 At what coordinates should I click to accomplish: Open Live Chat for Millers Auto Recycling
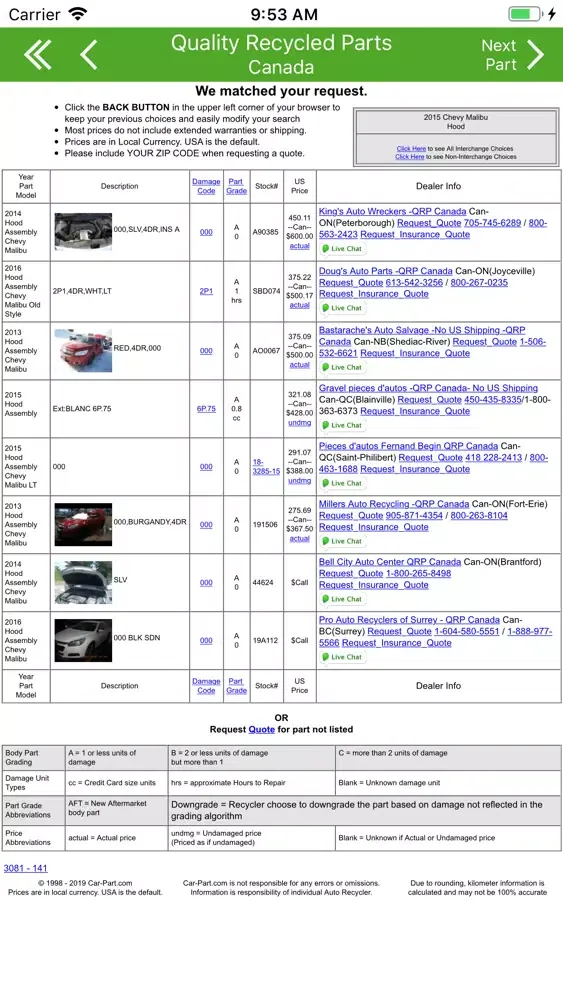(x=342, y=541)
